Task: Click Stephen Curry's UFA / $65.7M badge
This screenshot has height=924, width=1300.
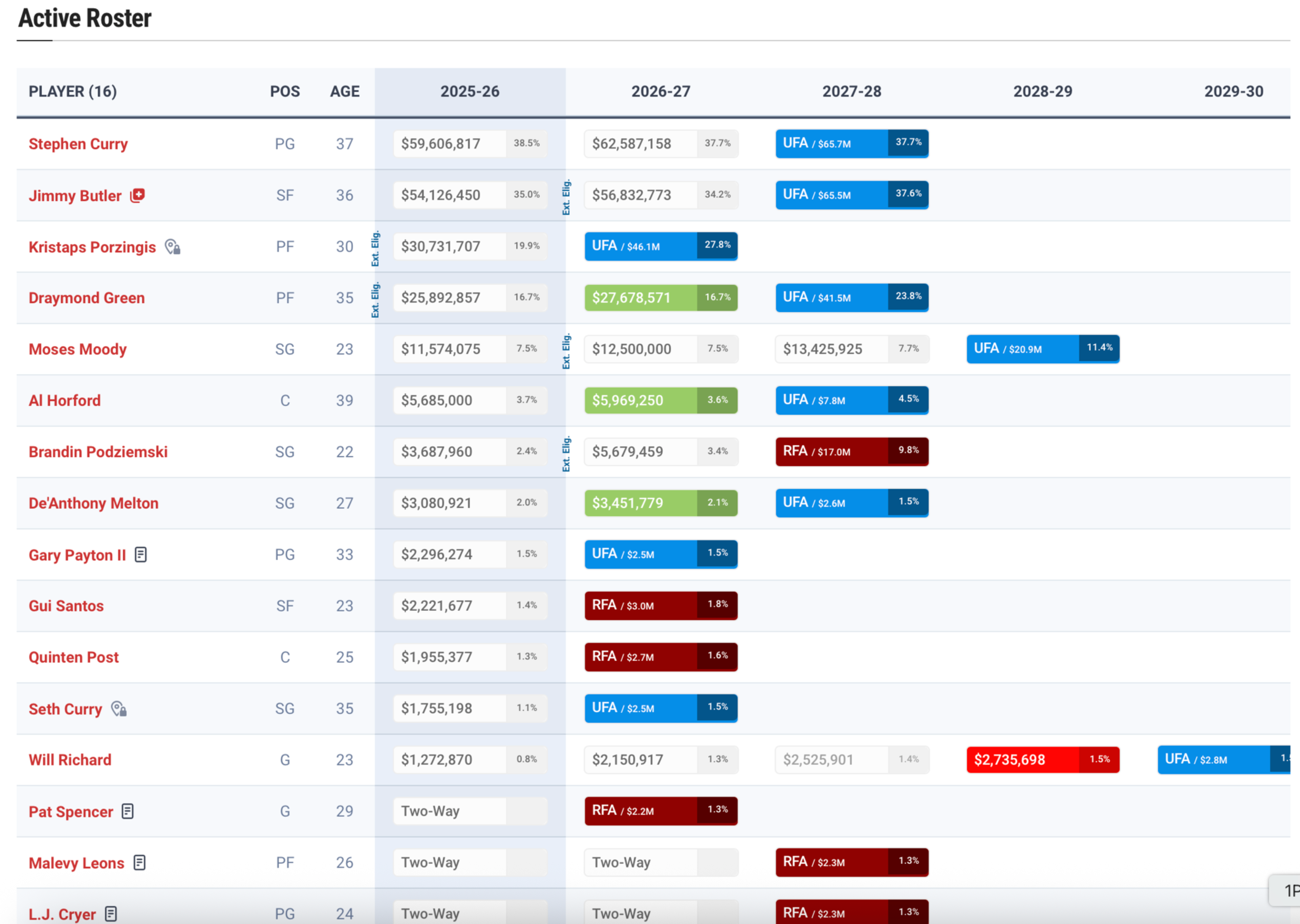Action: [x=851, y=143]
